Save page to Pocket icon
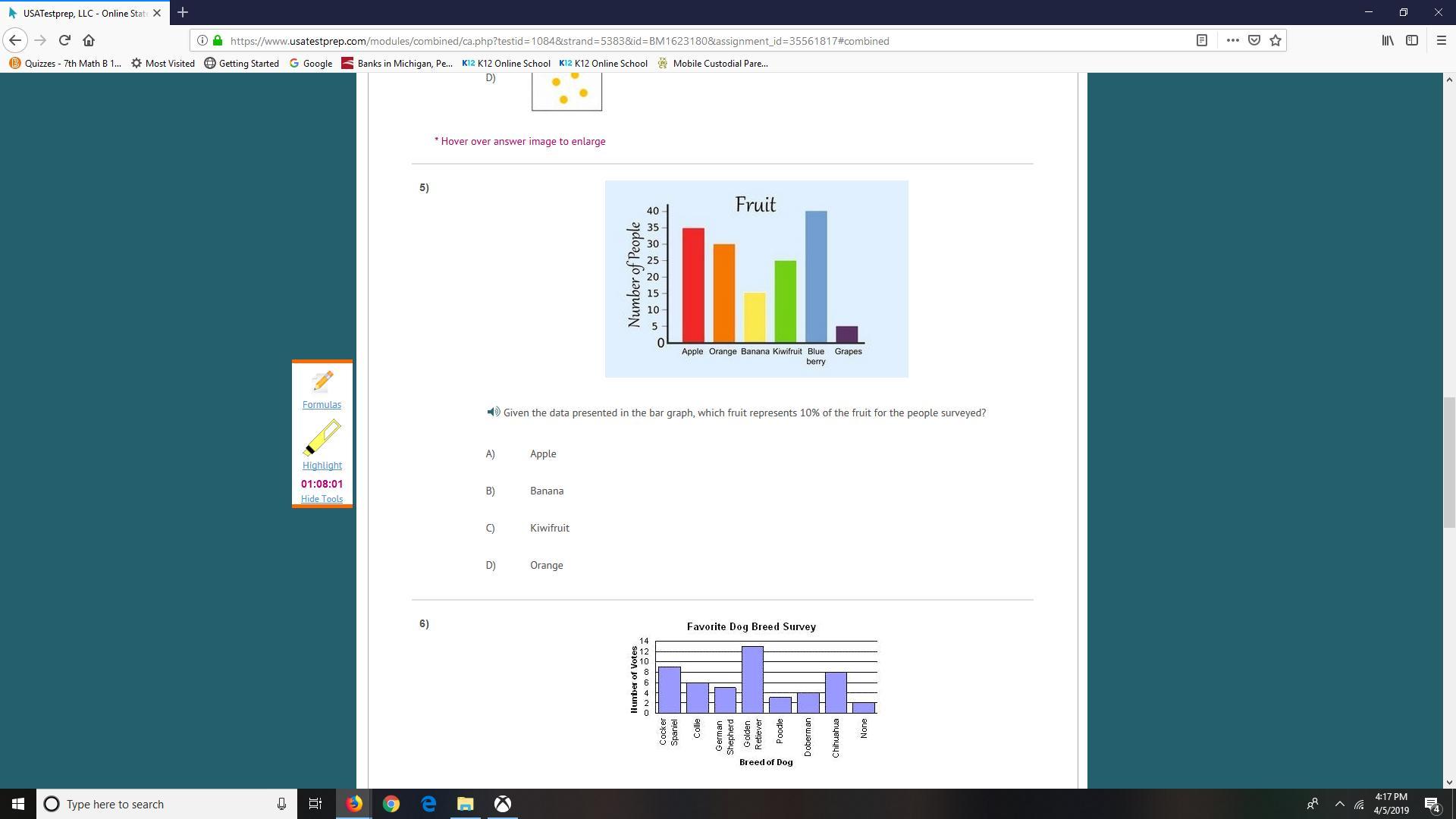This screenshot has height=819, width=1456. click(1254, 40)
